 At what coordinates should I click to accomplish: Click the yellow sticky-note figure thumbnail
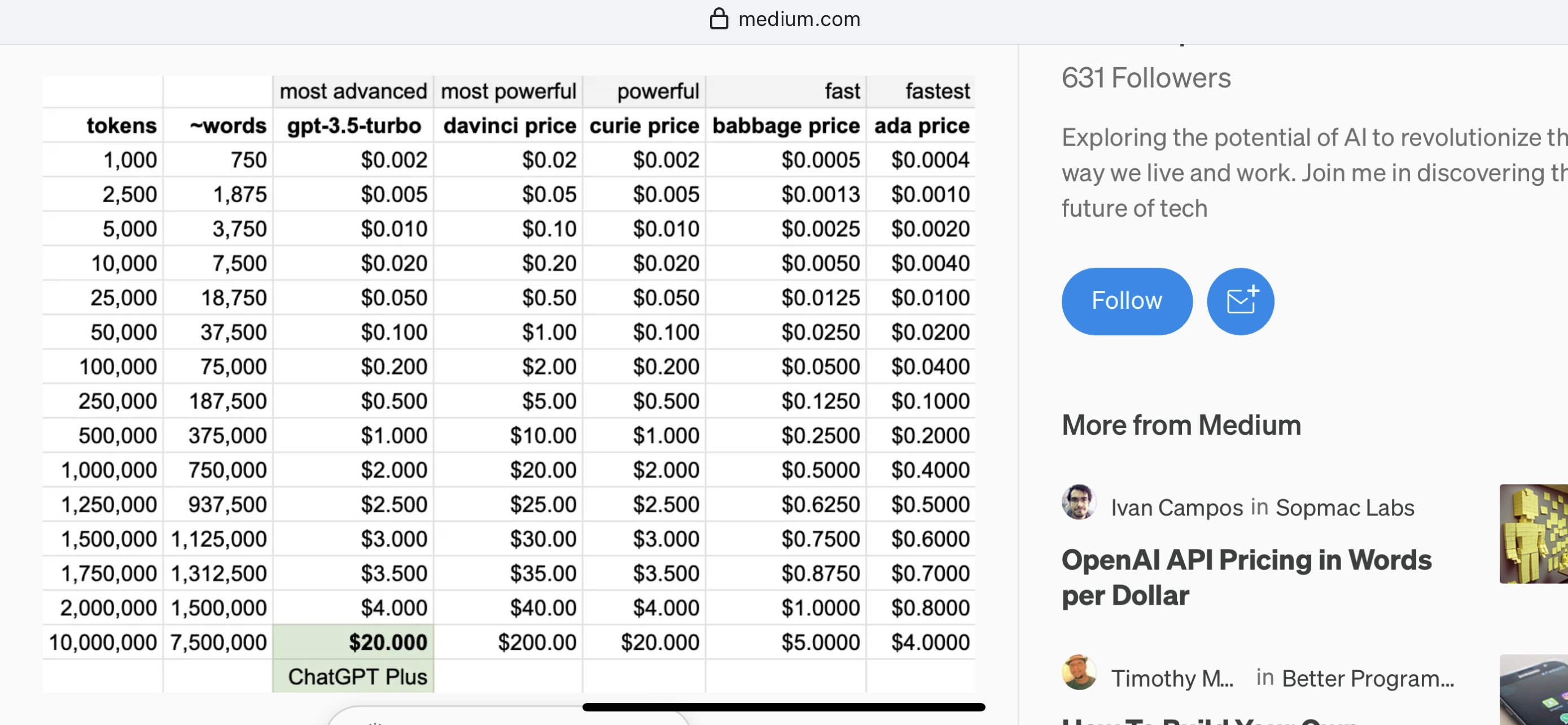1534,533
